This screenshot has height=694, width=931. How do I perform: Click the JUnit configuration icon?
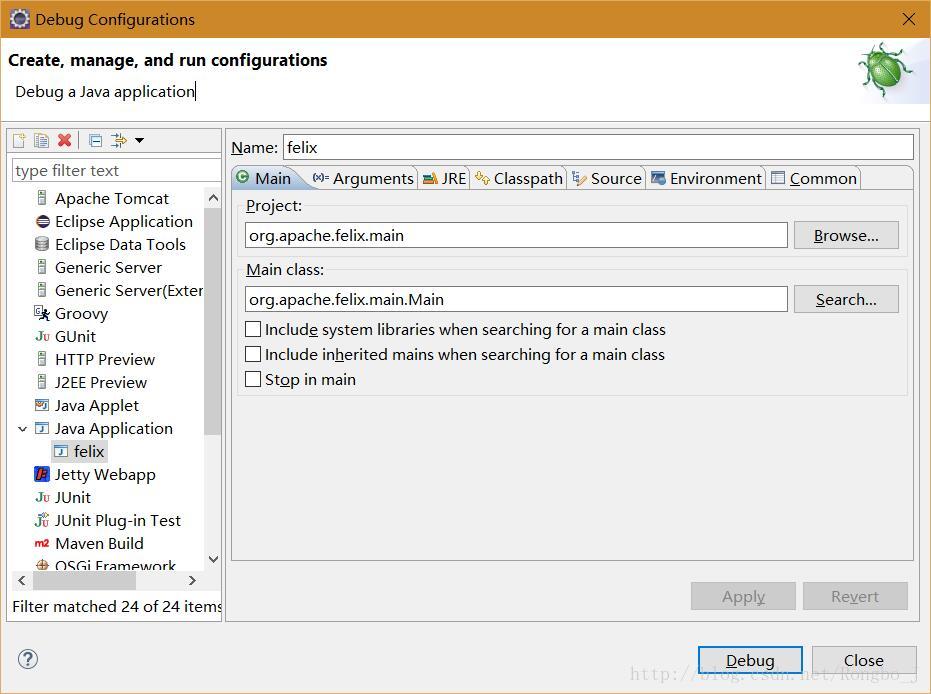[x=42, y=497]
